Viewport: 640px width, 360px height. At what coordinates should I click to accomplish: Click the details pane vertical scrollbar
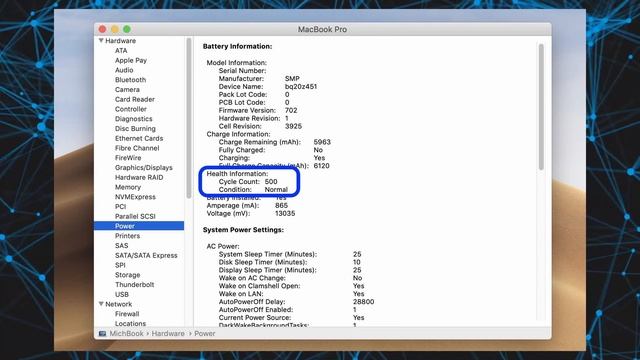(x=541, y=107)
